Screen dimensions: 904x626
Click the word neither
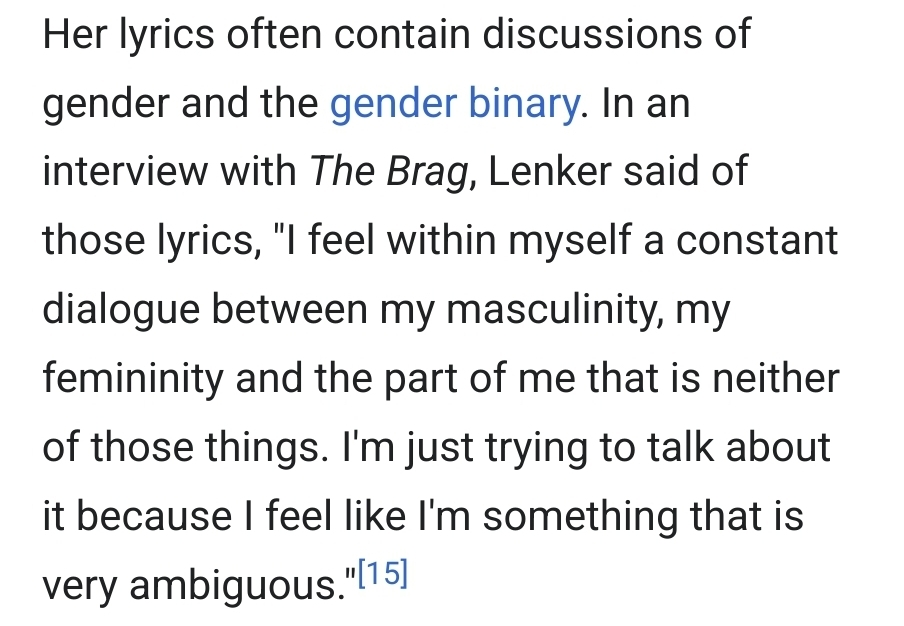pos(776,378)
